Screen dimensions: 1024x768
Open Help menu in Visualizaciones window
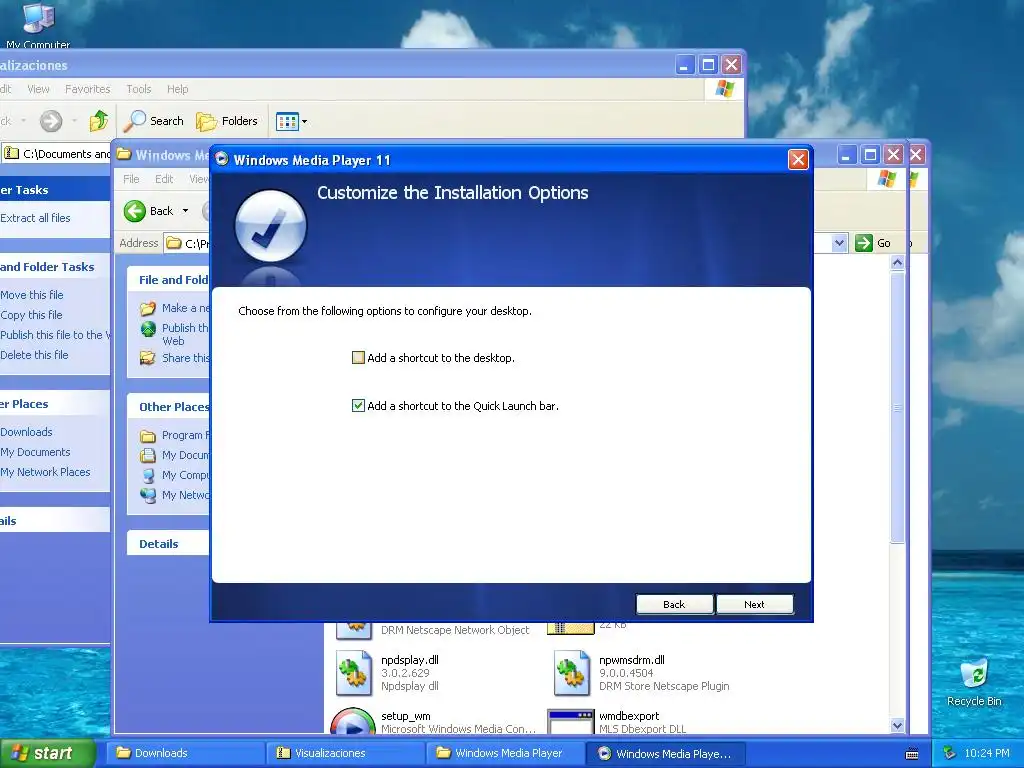coord(177,89)
